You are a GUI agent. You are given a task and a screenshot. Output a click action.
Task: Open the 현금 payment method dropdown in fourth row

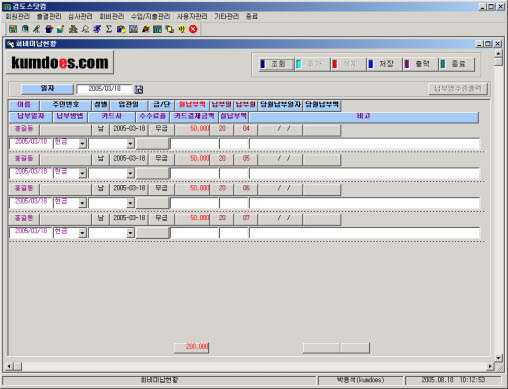click(82, 233)
